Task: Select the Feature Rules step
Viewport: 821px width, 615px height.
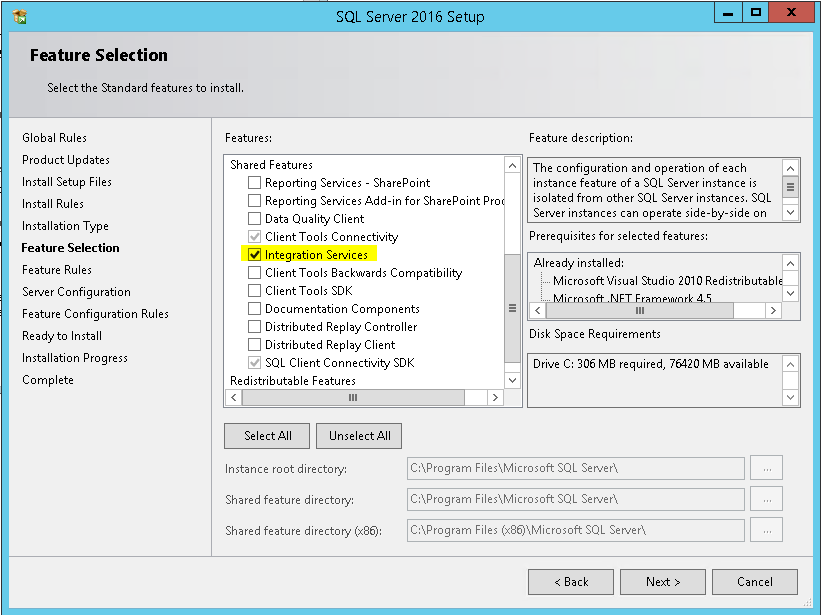Action: [57, 270]
